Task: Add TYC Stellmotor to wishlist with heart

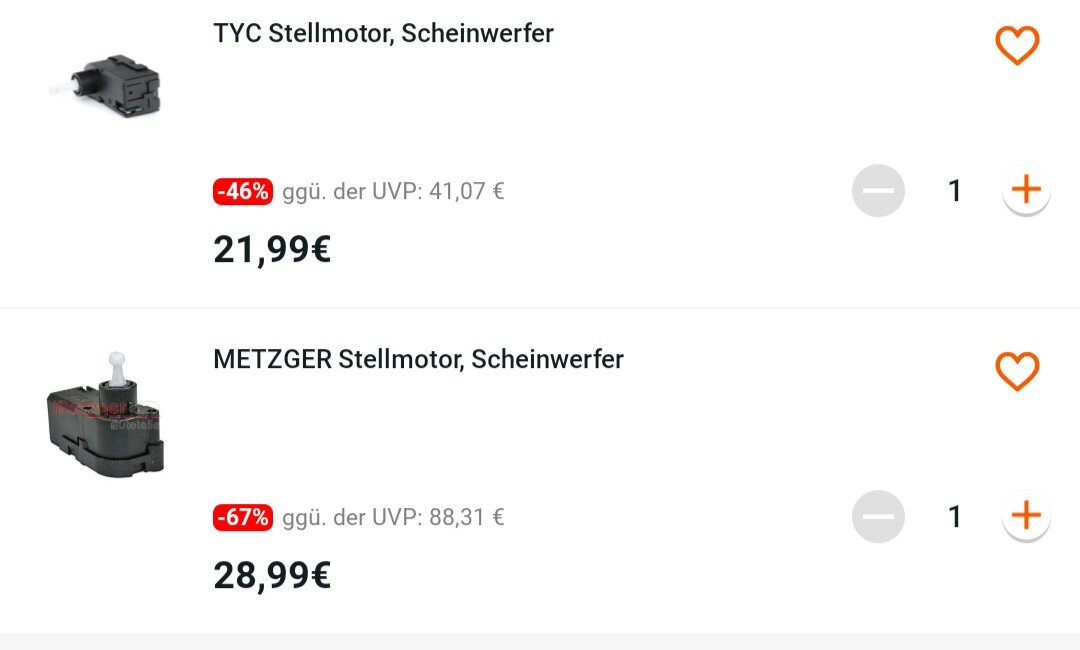Action: coord(1017,45)
